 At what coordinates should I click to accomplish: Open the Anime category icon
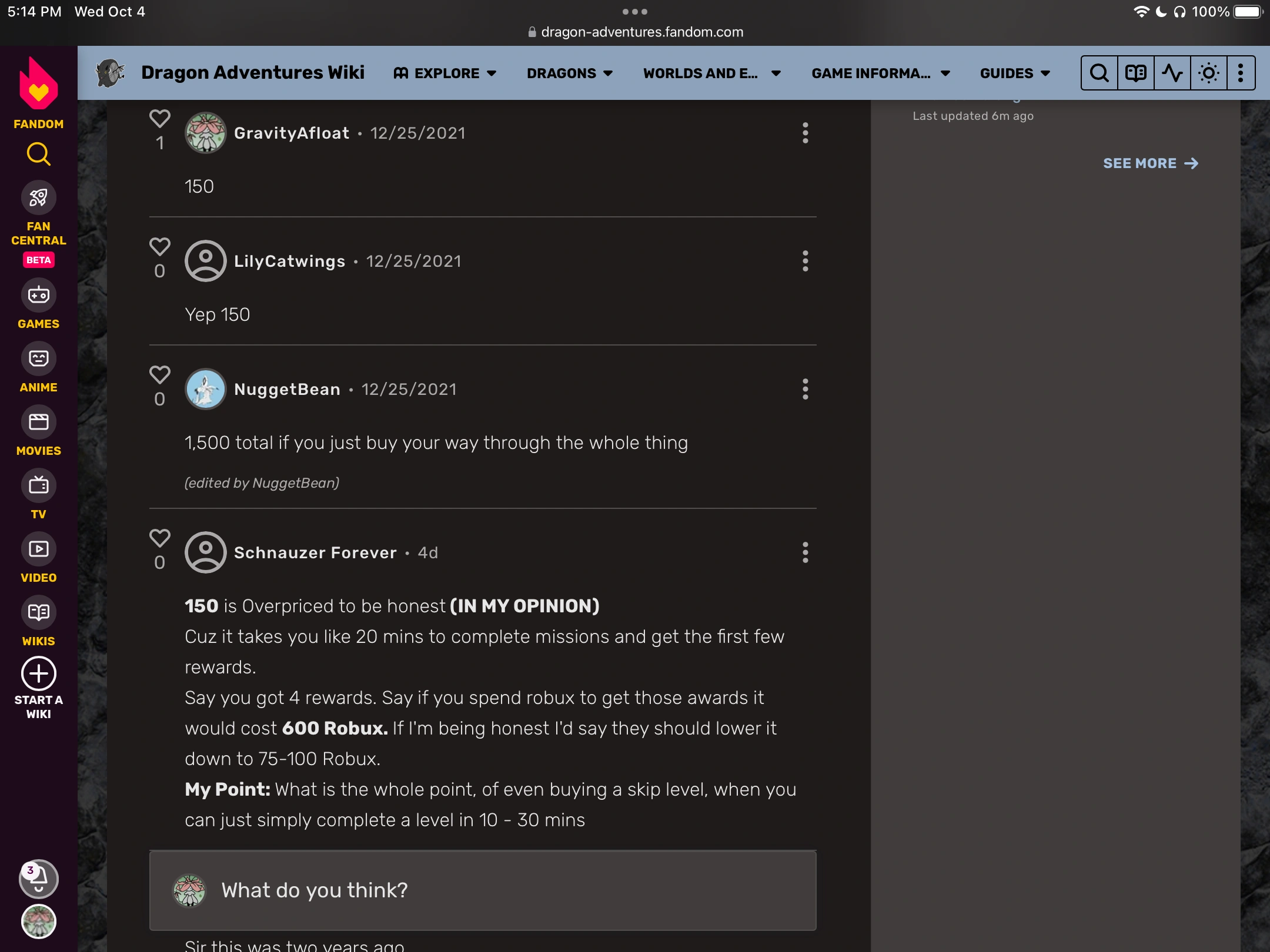tap(38, 358)
